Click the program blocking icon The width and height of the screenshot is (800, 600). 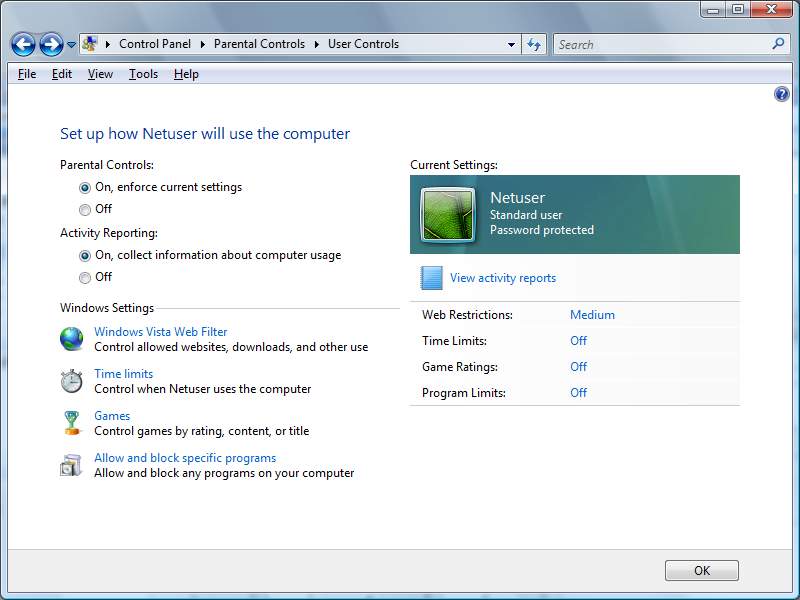(x=71, y=465)
